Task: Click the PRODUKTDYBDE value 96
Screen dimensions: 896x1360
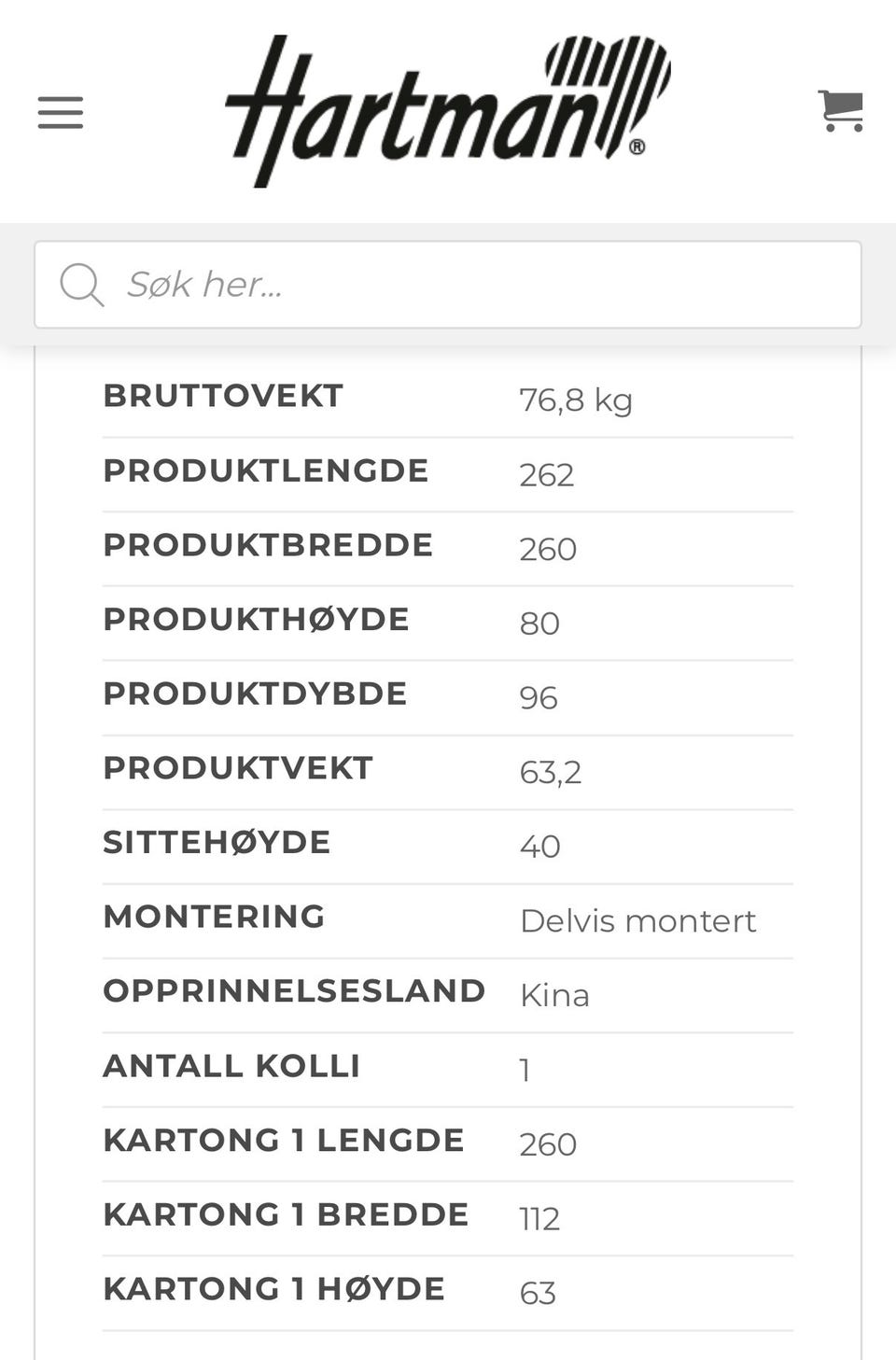Action: coord(539,696)
